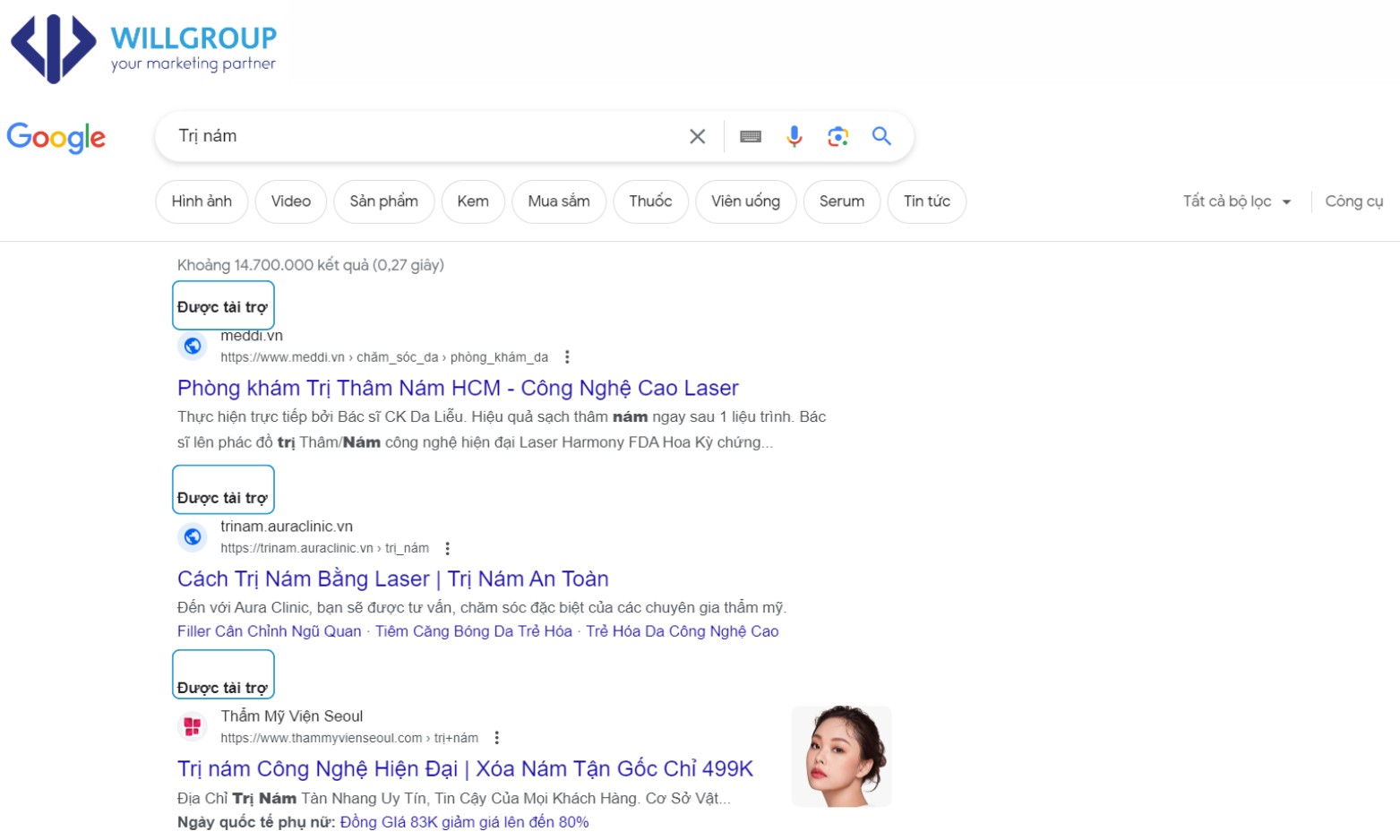Image resolution: width=1400 pixels, height=840 pixels.
Task: Select the Hình ảnh filter chip
Action: click(x=202, y=201)
